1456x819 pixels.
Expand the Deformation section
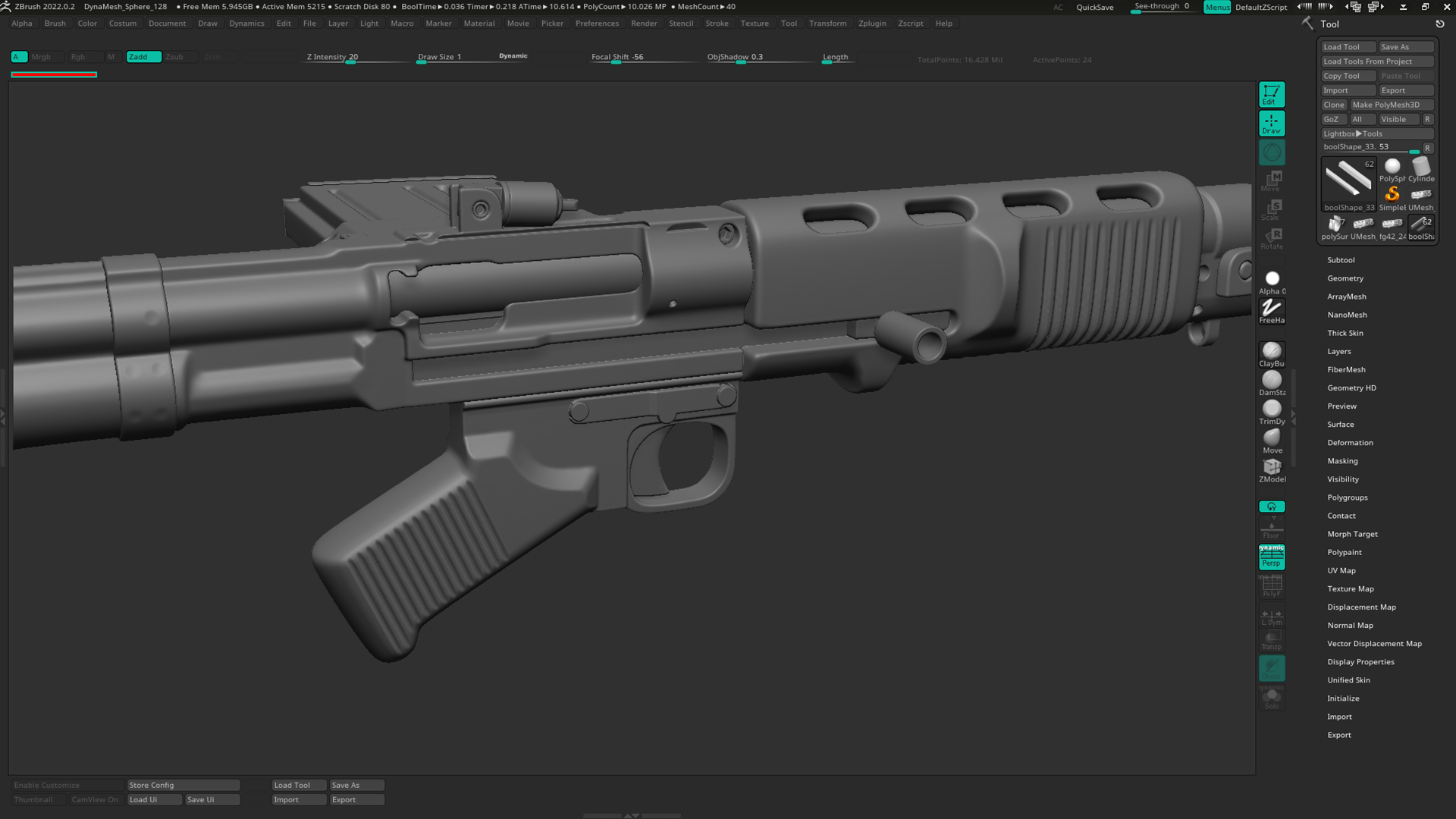[x=1350, y=443]
